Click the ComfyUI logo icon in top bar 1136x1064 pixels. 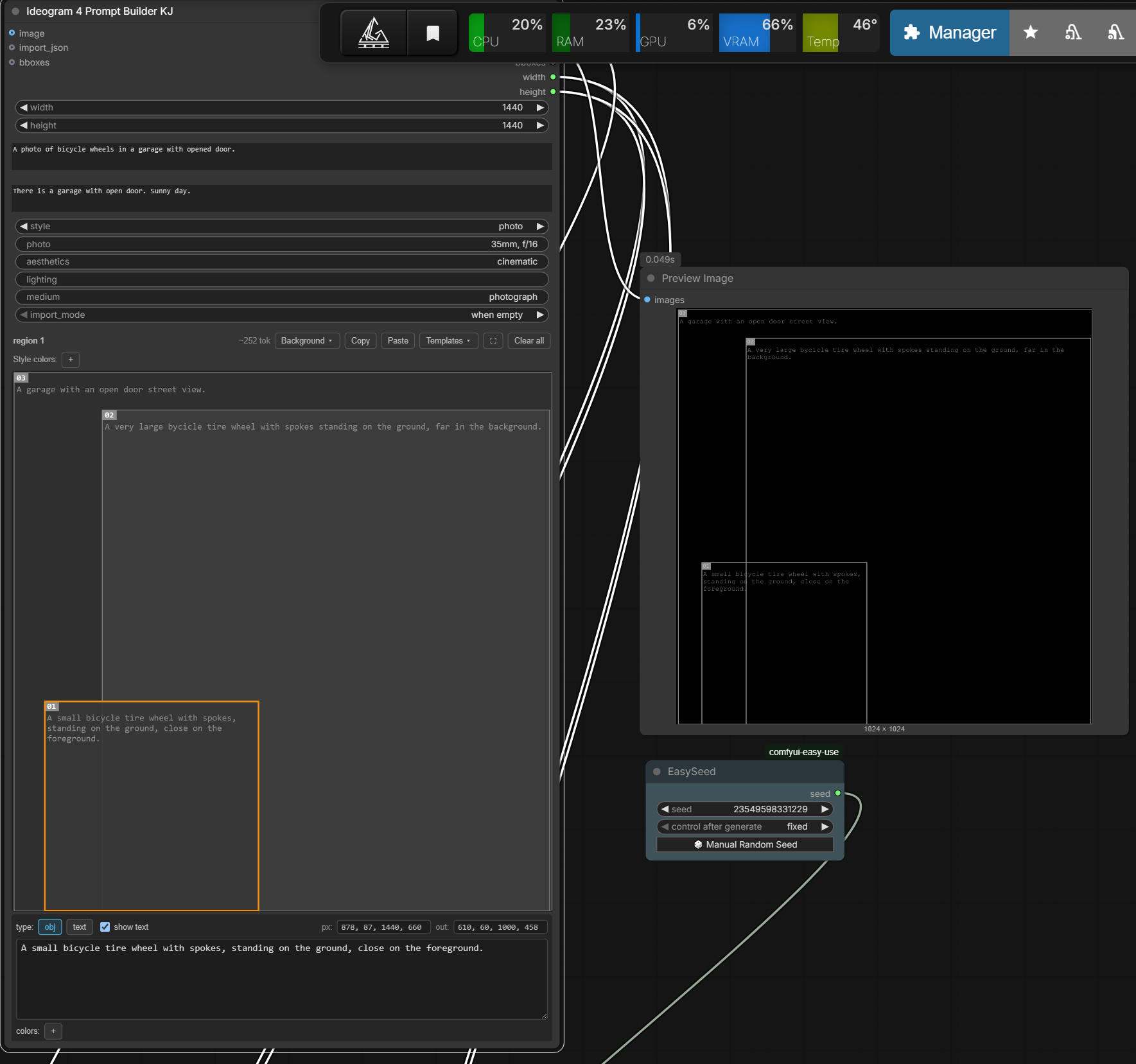tap(374, 33)
